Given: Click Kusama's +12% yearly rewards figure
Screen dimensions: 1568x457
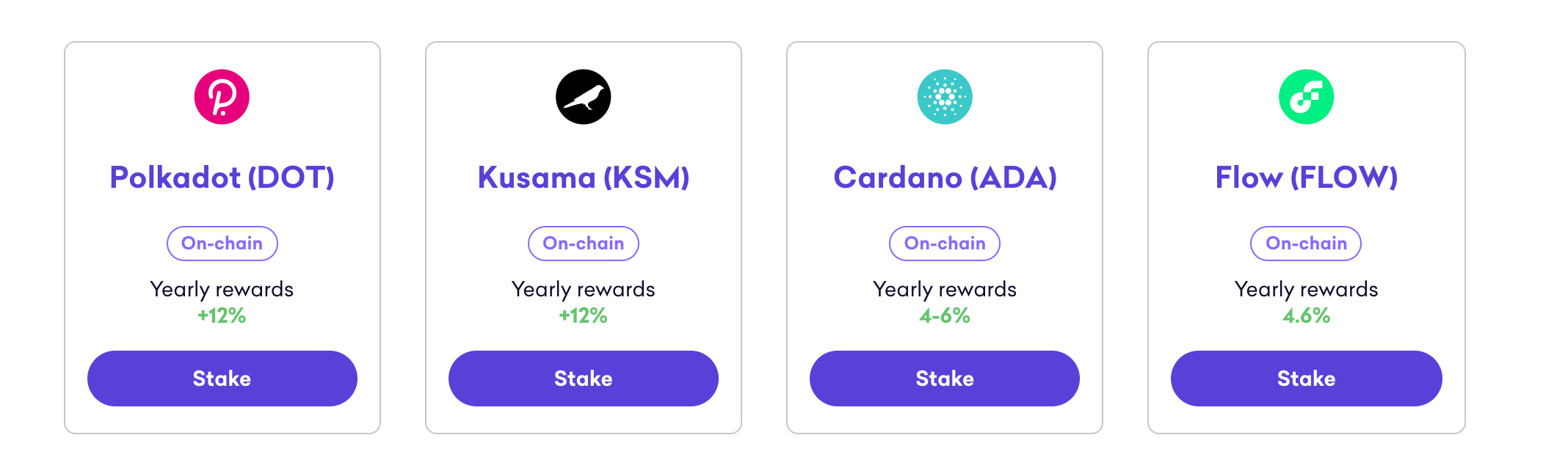Looking at the screenshot, I should coord(583,316).
